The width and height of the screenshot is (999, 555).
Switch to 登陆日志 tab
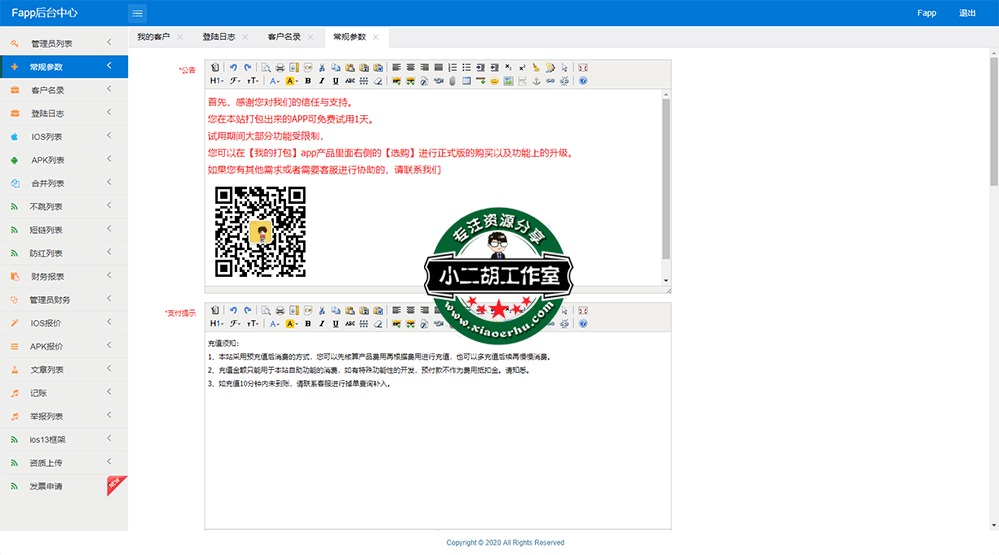click(x=219, y=37)
